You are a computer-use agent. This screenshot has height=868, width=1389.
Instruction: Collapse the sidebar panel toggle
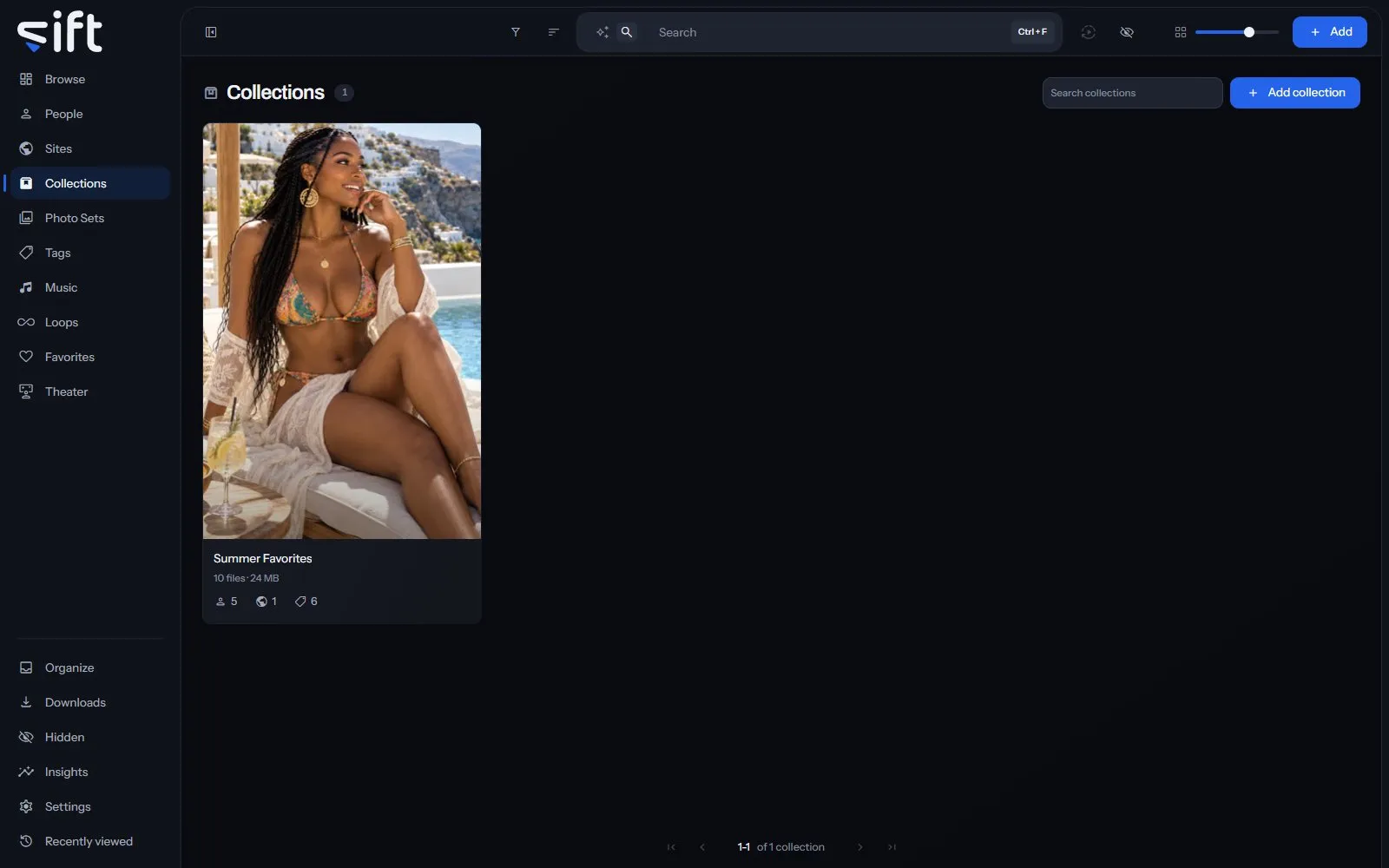[x=211, y=32]
